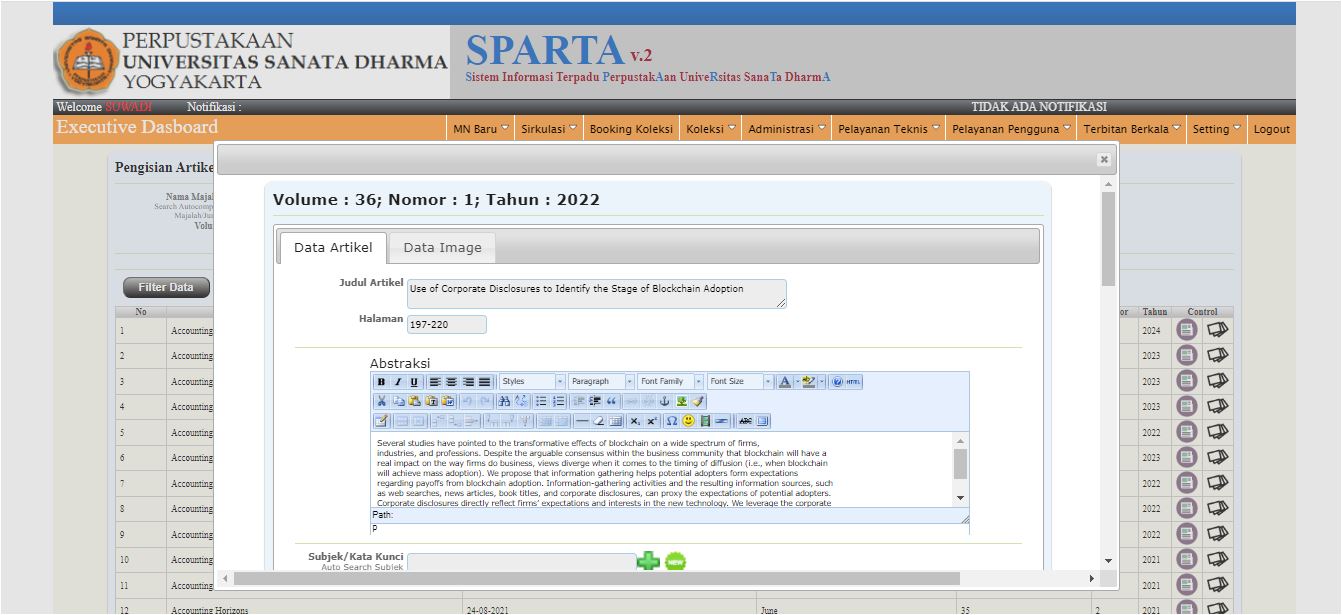
Task: Toggle underline formatting in the editor
Action: click(x=413, y=382)
